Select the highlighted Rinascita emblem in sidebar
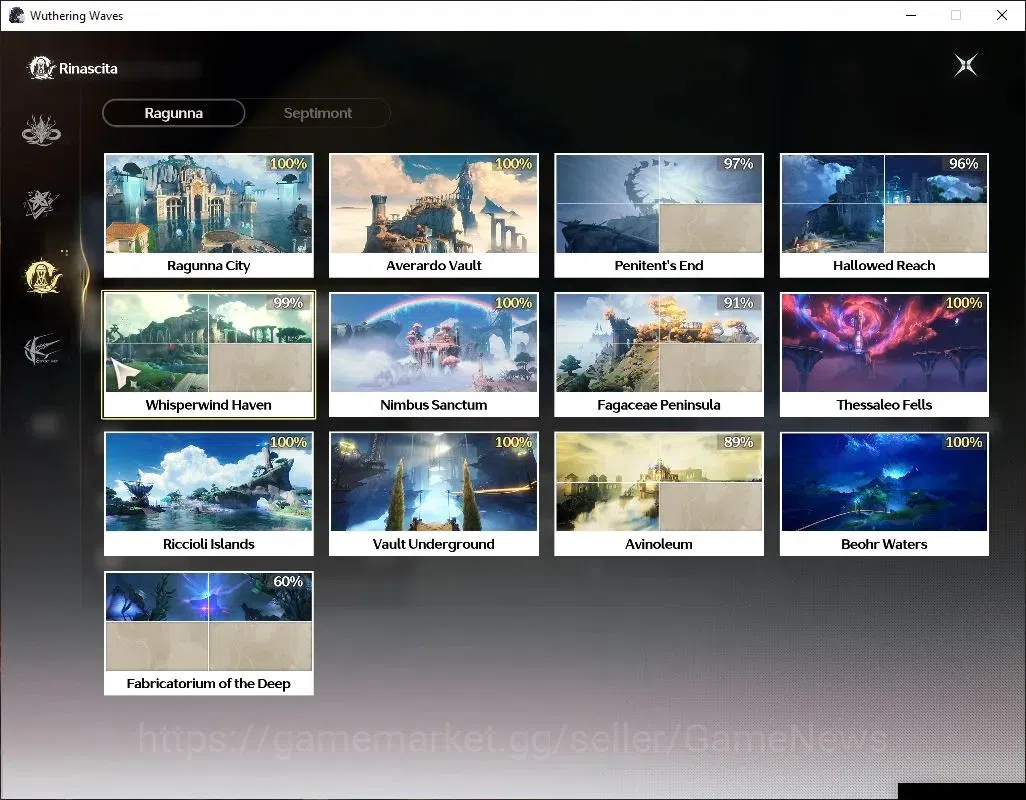Screen dimensions: 1026x800 click(x=43, y=277)
